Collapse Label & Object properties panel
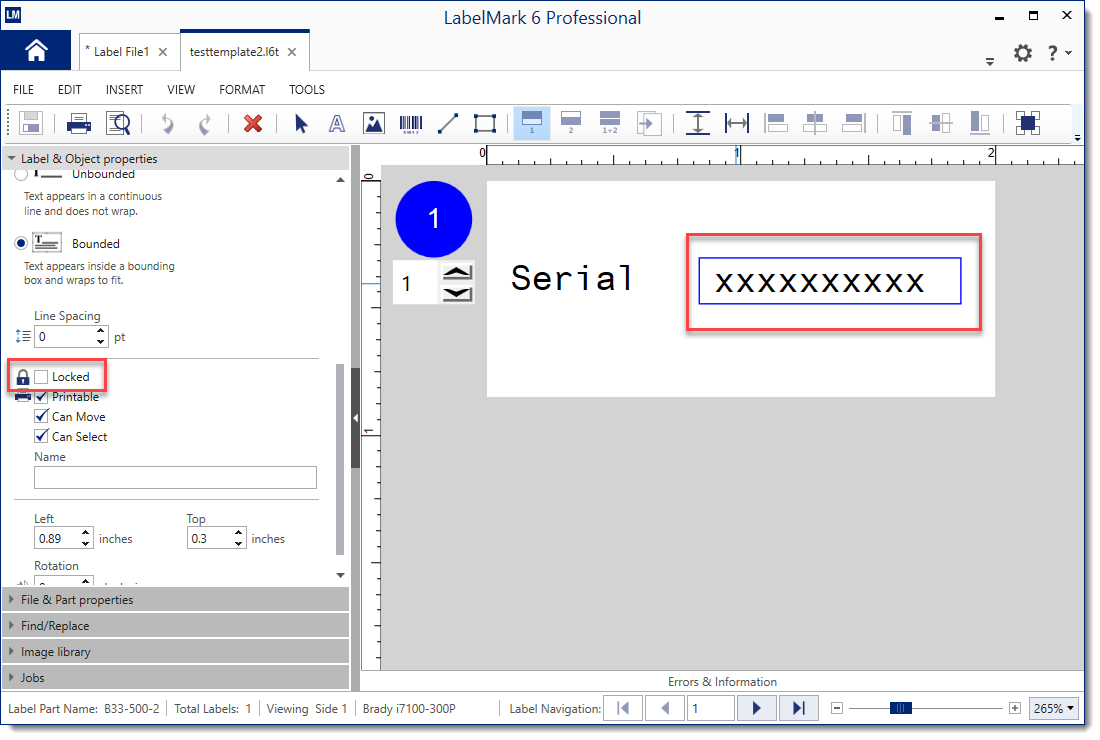The image size is (1100, 740). point(11,159)
